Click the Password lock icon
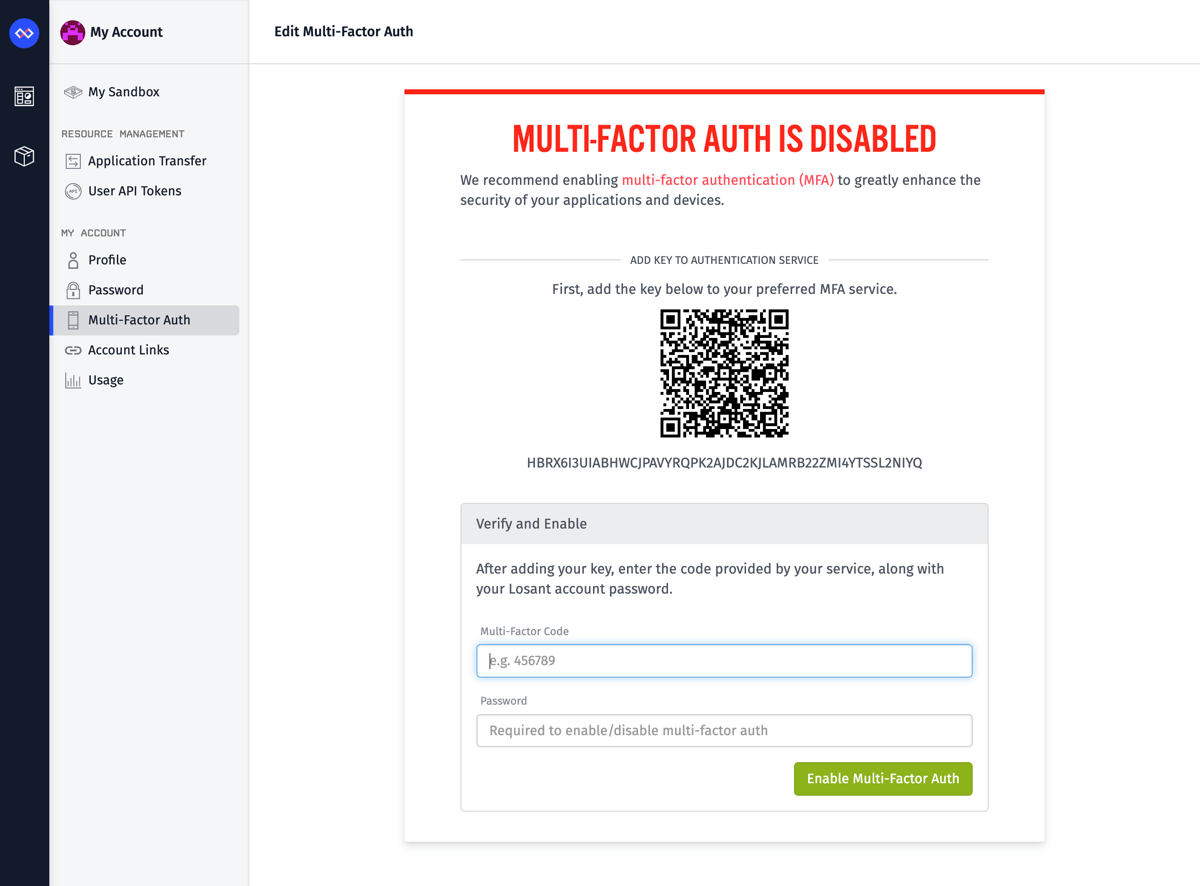Viewport: 1200px width, 886px height. click(73, 290)
